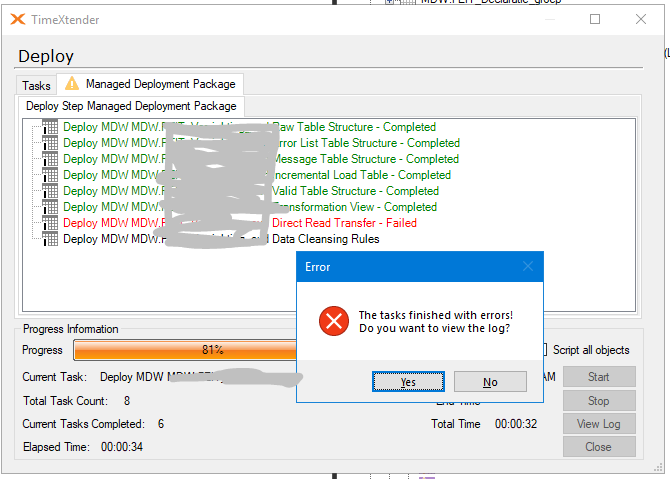The width and height of the screenshot is (670, 479).
Task: Choose Yes to view the log
Action: pyautogui.click(x=408, y=382)
